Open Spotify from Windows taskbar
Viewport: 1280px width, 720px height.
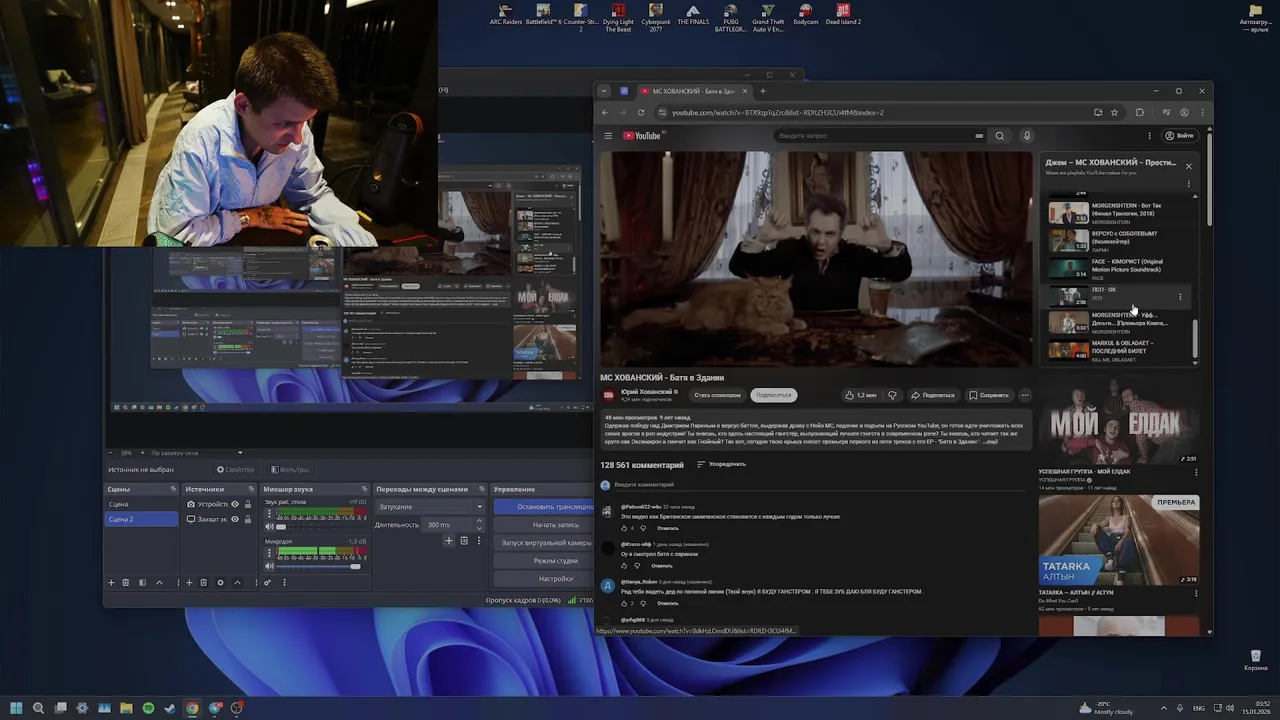[x=148, y=708]
